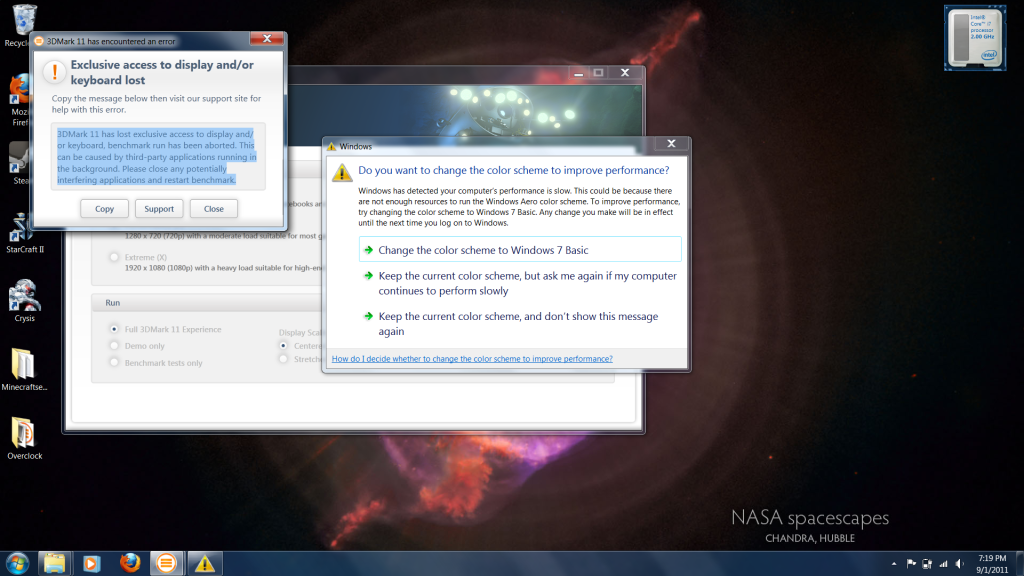Image resolution: width=1024 pixels, height=576 pixels.
Task: Select the Demo only radio button
Action: point(114,345)
